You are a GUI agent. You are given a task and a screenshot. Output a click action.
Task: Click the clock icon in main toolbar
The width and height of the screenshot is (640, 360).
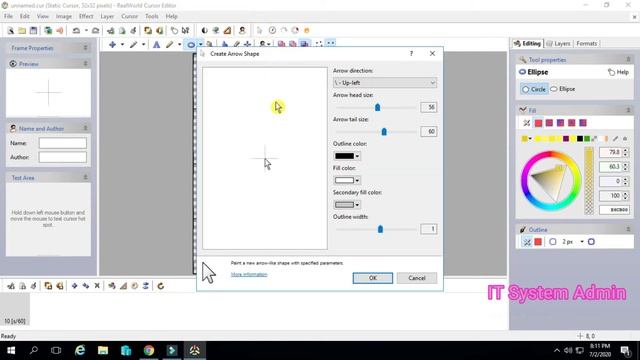click(x=272, y=31)
